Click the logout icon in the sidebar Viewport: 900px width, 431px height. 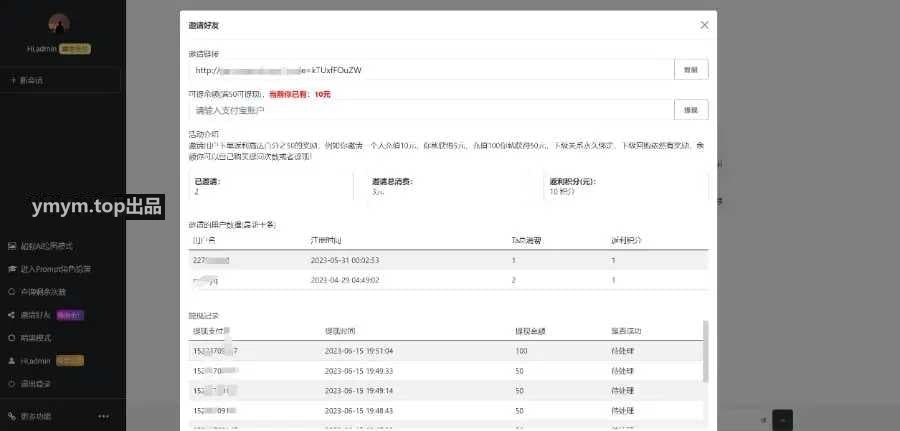pos(12,383)
